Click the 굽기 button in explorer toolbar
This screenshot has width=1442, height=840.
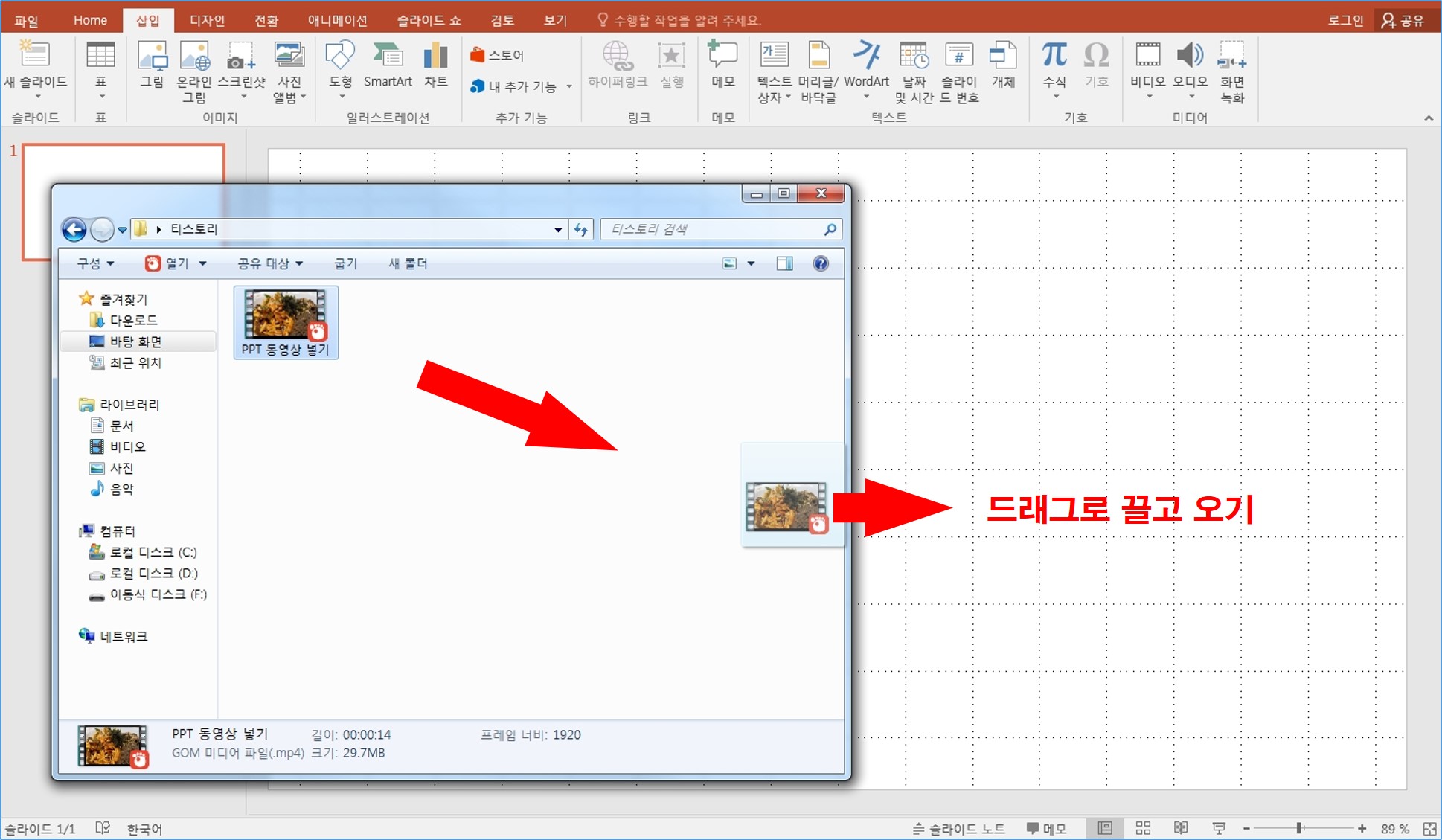345,263
